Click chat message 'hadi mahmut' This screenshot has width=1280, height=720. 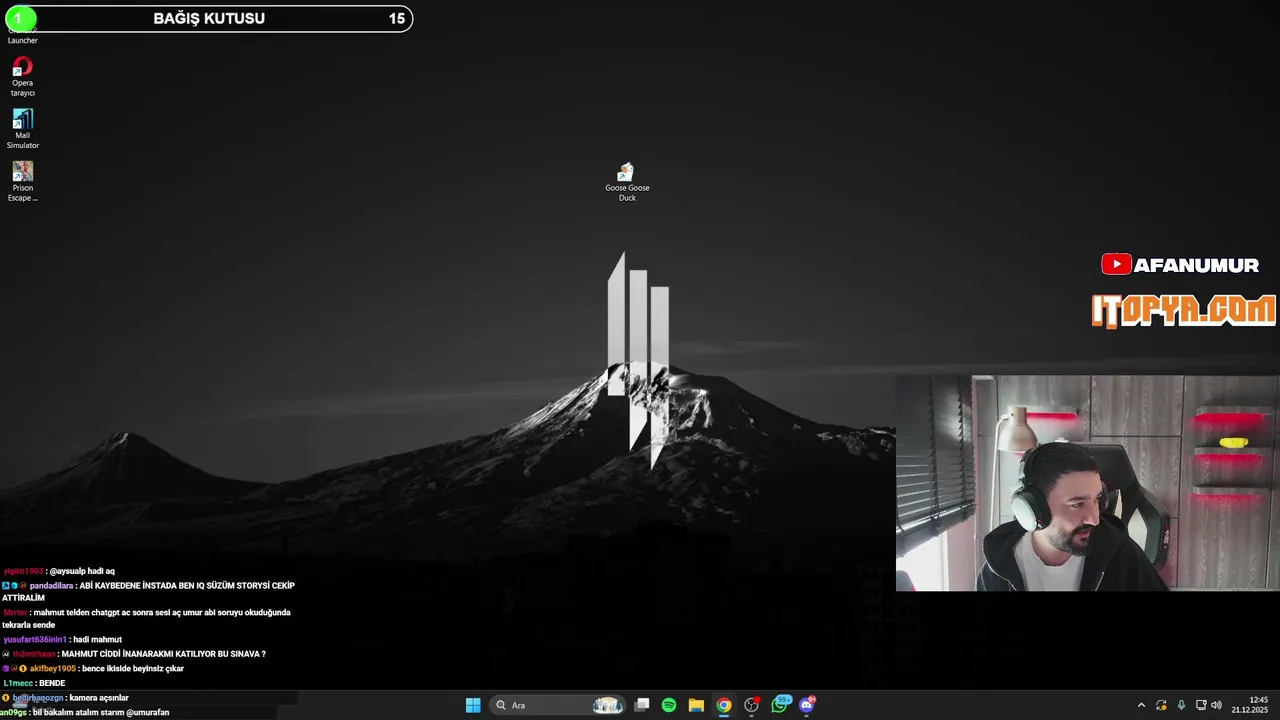tap(97, 640)
